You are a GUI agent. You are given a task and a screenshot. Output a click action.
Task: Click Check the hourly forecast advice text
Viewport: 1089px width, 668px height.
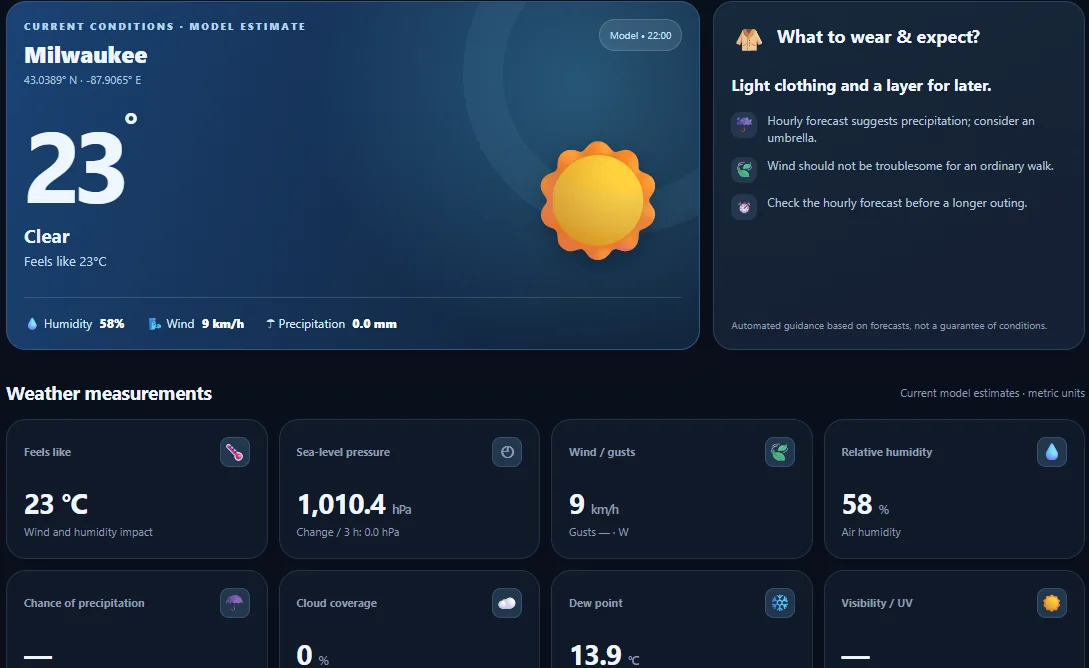coord(897,203)
